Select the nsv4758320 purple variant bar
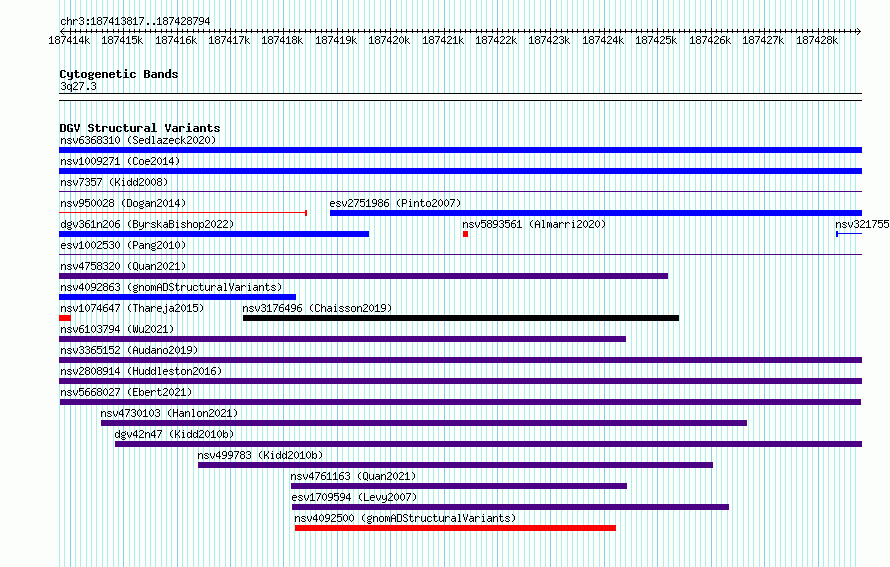Screen dimensions: 890x567 click(363, 276)
